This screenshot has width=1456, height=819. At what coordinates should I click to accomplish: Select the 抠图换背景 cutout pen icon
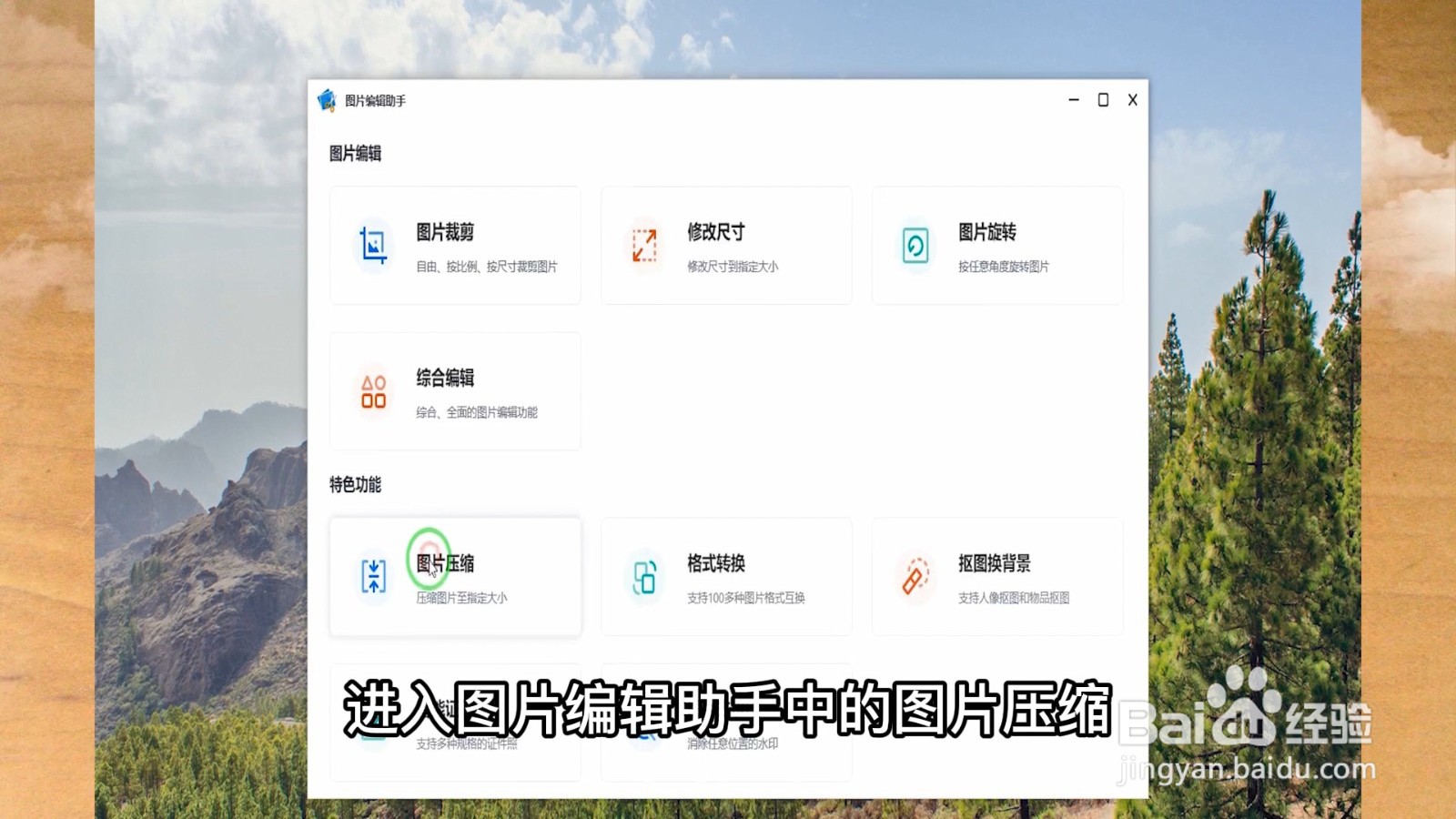(915, 577)
